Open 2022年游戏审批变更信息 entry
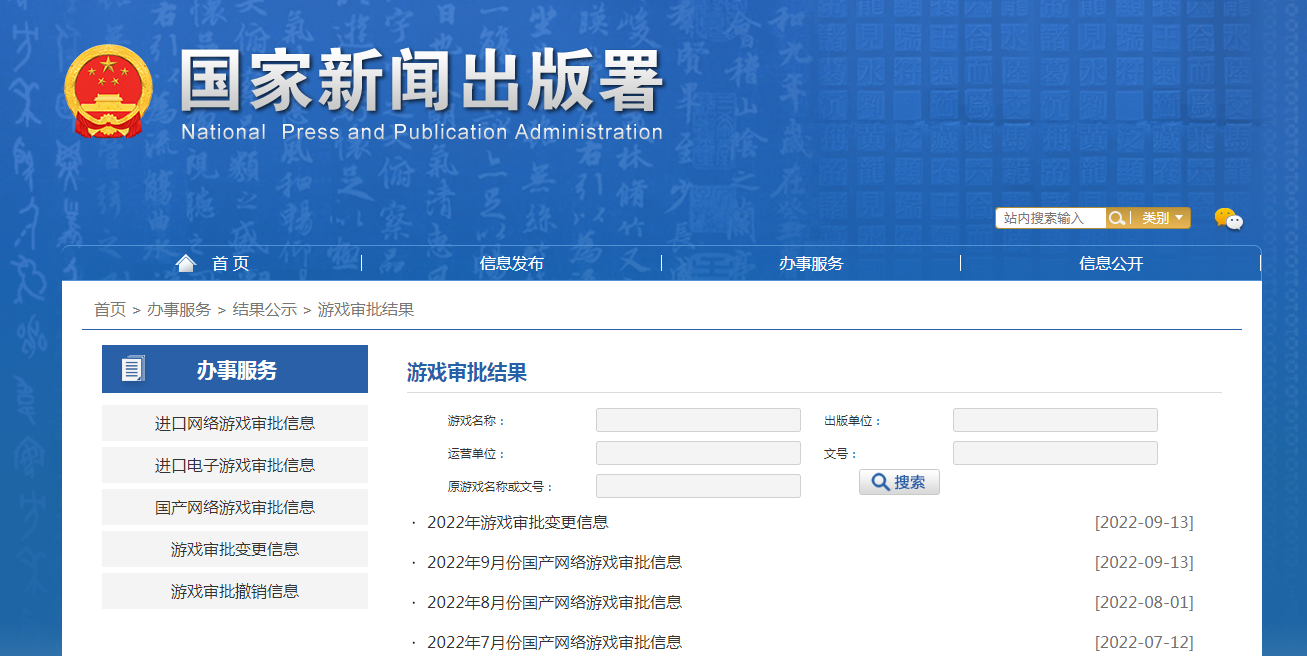Viewport: 1307px width, 656px height. [517, 522]
